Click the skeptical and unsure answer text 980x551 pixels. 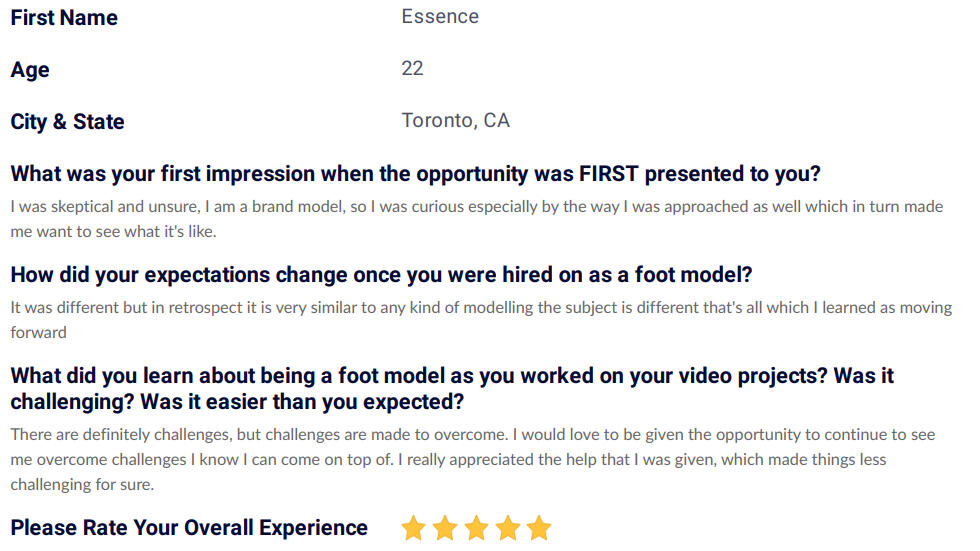coord(477,219)
